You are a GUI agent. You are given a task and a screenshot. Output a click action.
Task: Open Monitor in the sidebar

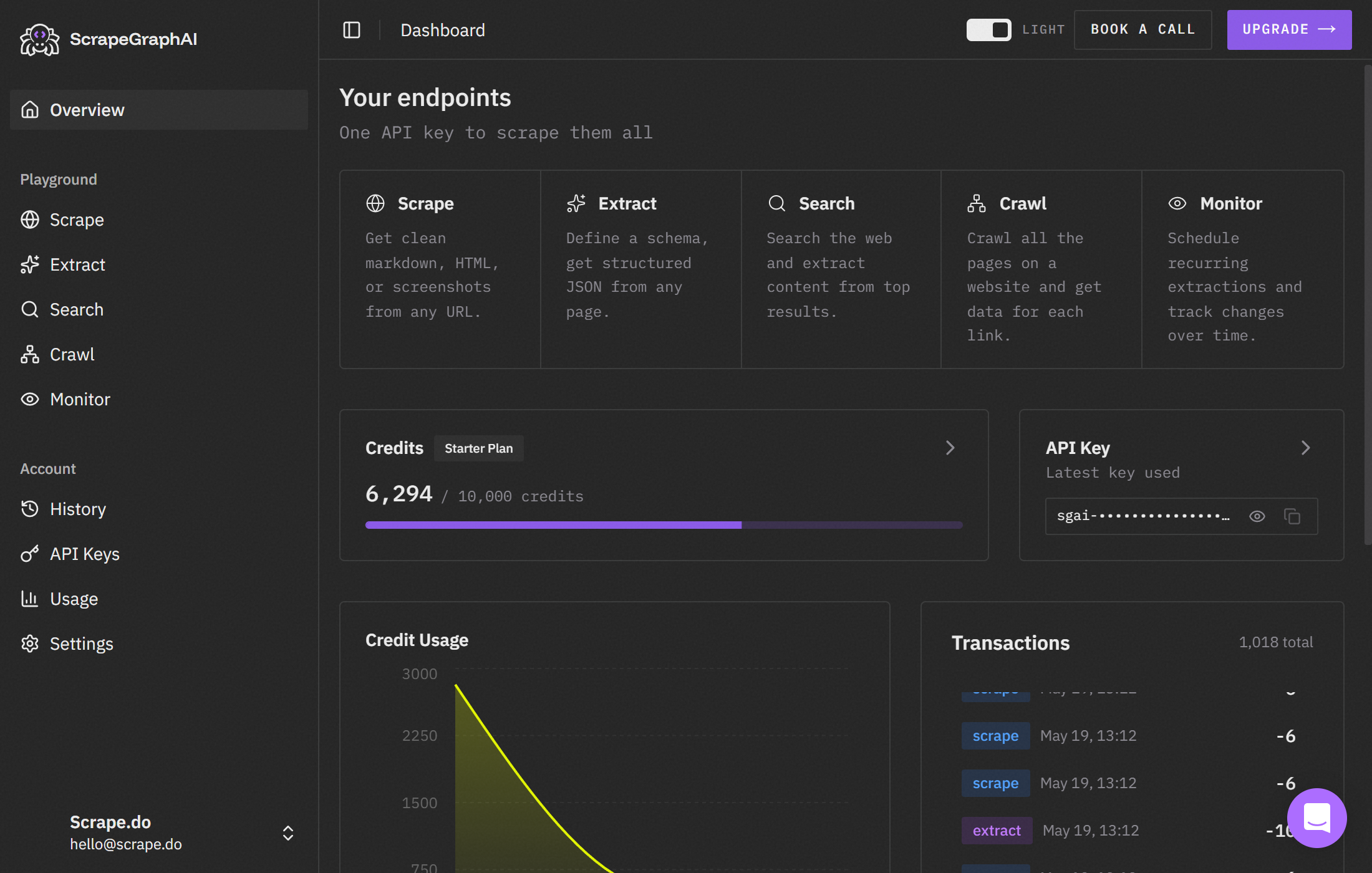159,399
